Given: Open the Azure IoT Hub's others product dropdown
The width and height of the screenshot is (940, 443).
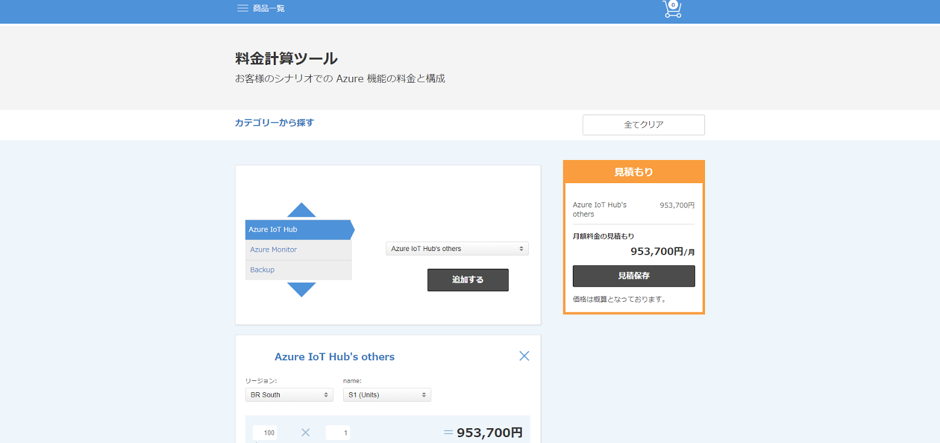Looking at the screenshot, I should coord(457,248).
